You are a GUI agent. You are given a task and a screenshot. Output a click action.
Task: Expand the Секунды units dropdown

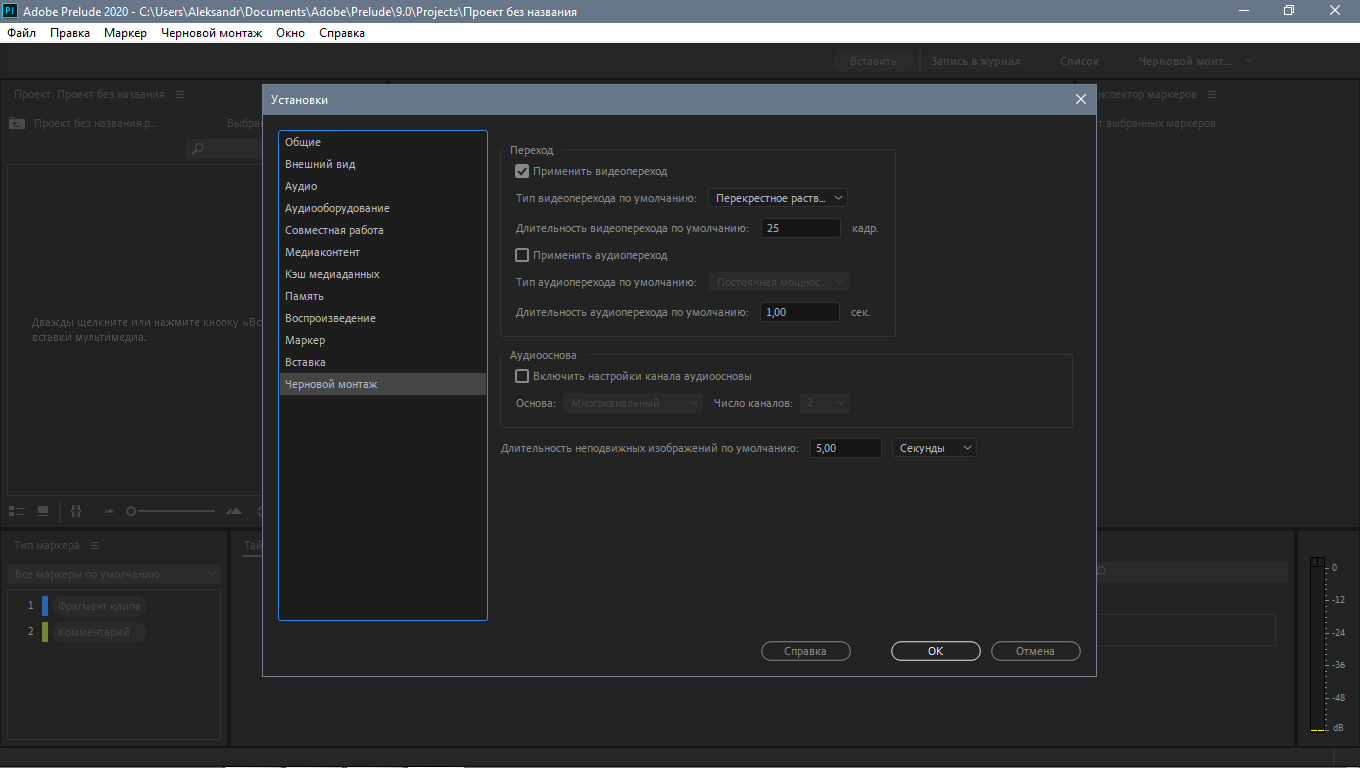tap(934, 448)
